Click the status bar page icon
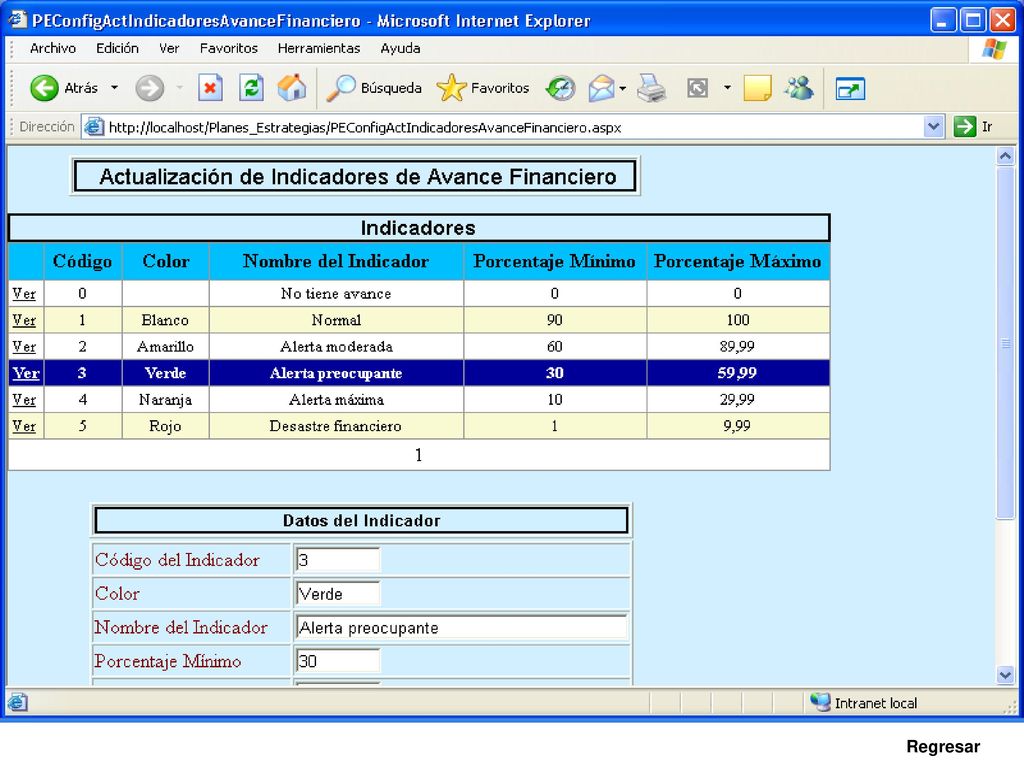 [x=17, y=703]
